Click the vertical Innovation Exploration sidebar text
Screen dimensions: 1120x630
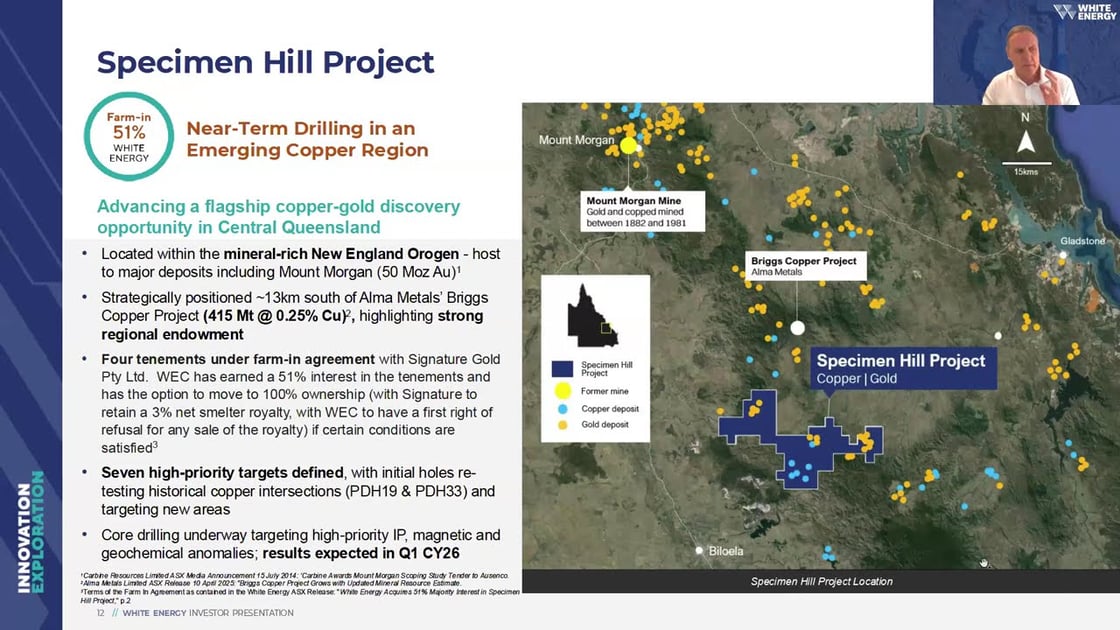tap(30, 530)
